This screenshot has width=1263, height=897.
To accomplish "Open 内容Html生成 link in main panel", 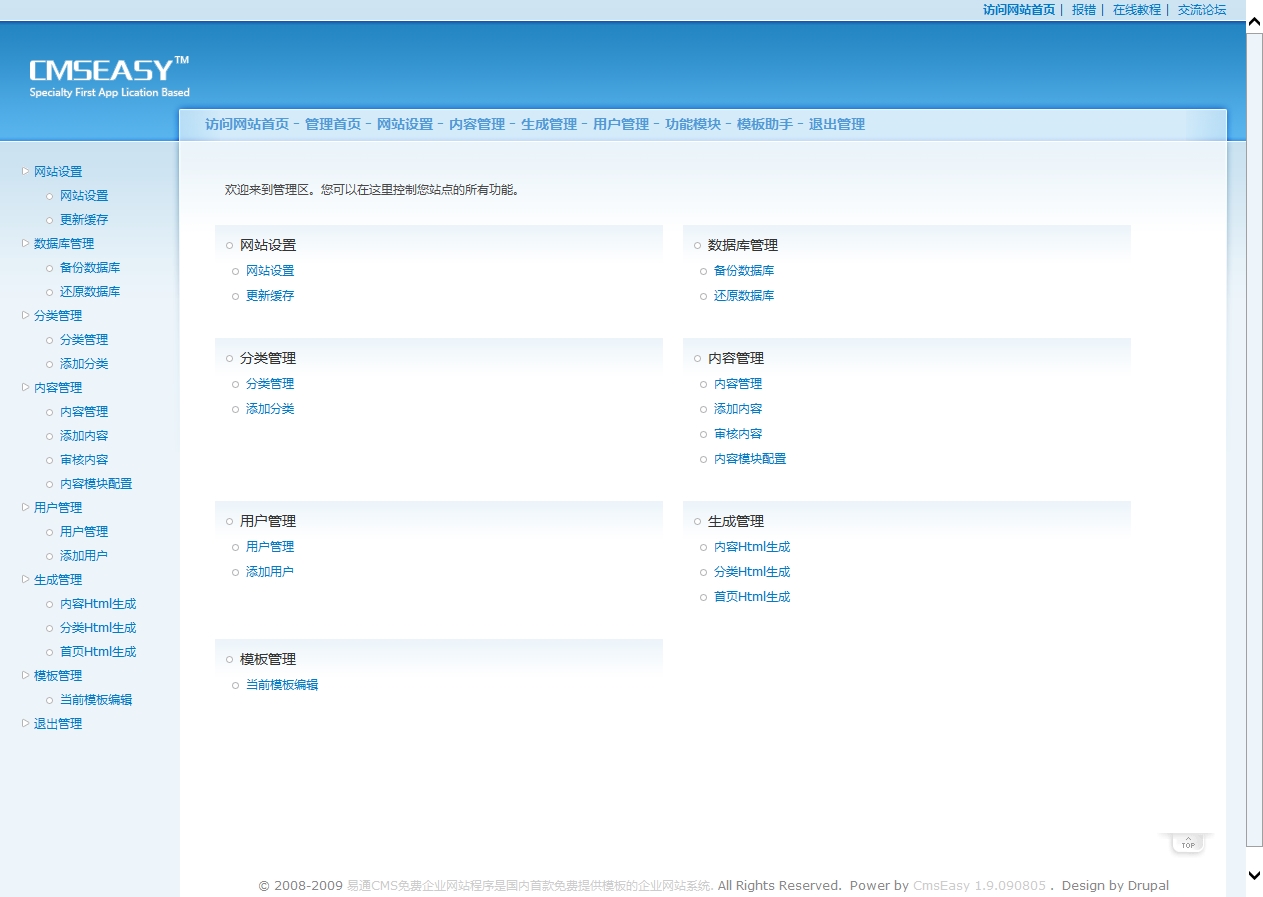I will pos(752,546).
